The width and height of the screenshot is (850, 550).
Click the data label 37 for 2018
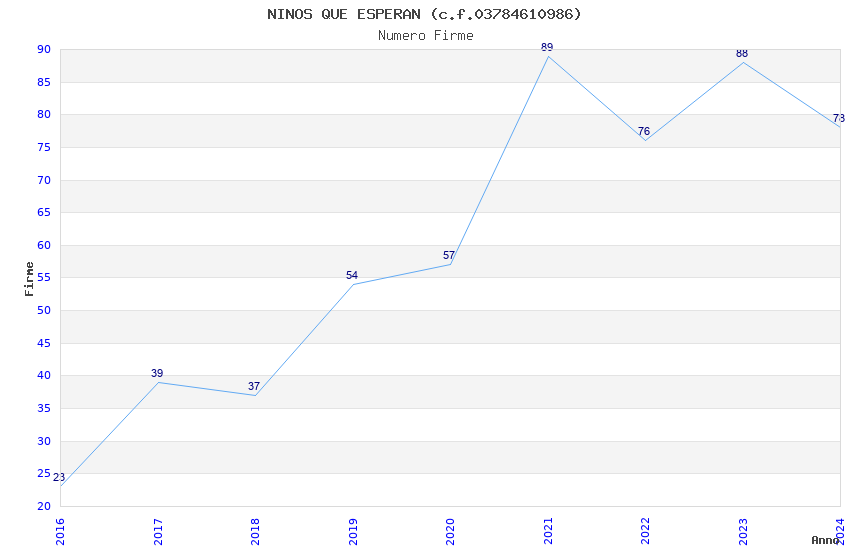point(254,386)
